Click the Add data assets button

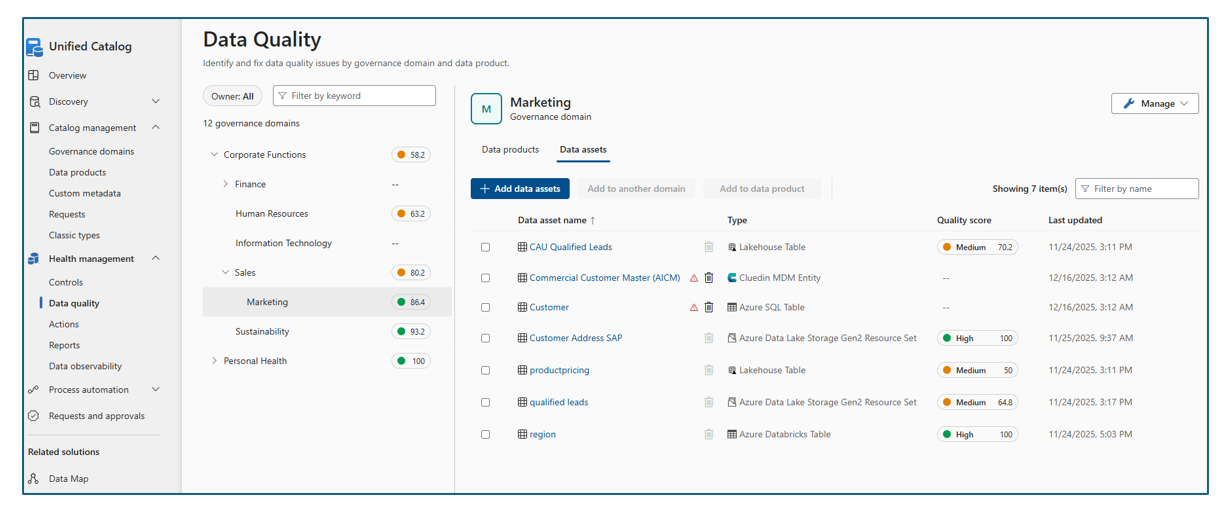coord(520,189)
